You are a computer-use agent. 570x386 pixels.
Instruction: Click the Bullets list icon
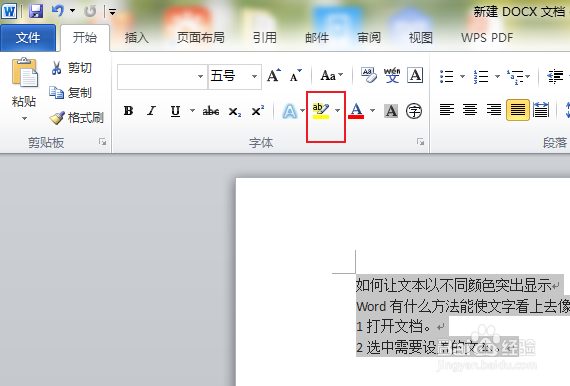click(x=447, y=76)
